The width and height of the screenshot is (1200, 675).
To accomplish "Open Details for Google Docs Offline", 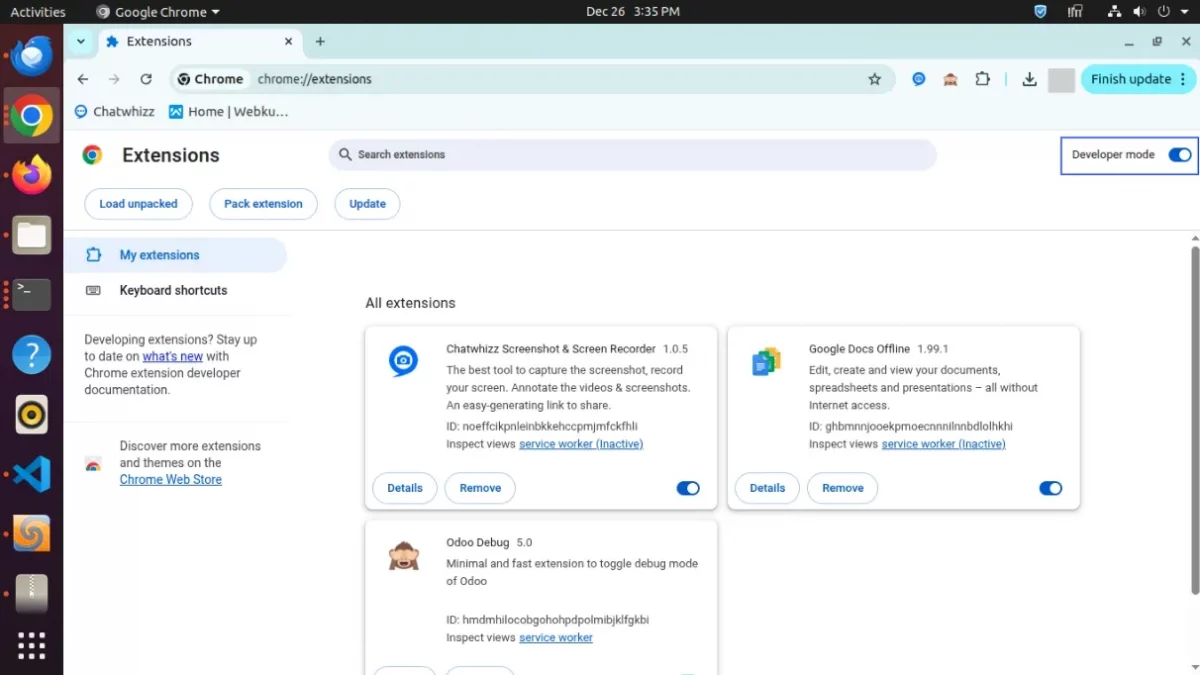I will pyautogui.click(x=767, y=488).
